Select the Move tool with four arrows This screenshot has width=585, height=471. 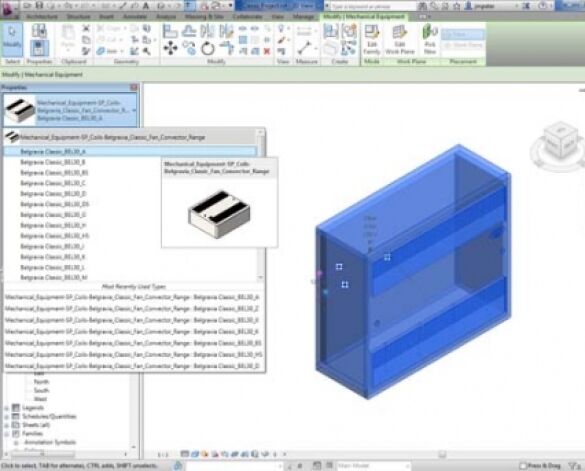(171, 49)
